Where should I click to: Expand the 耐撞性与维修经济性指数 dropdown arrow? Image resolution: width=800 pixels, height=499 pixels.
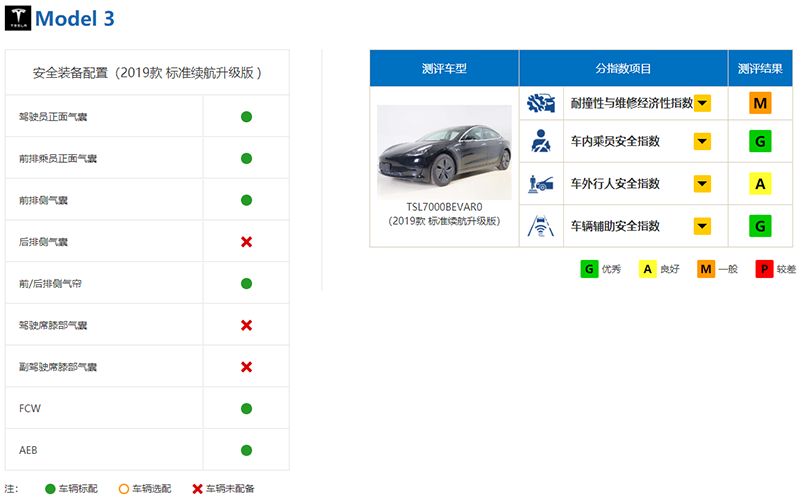click(703, 103)
